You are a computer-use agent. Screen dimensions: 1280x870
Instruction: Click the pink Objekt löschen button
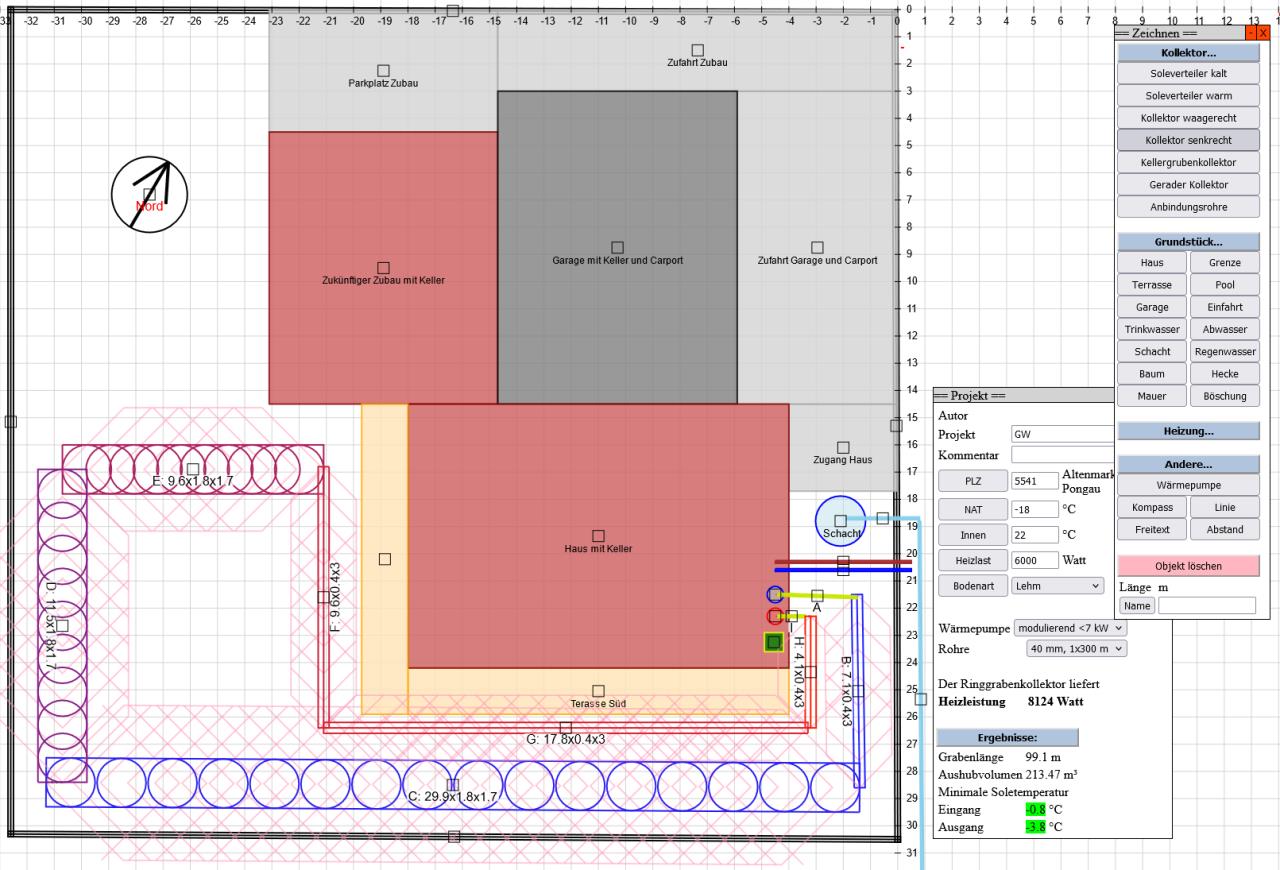pyautogui.click(x=1188, y=566)
